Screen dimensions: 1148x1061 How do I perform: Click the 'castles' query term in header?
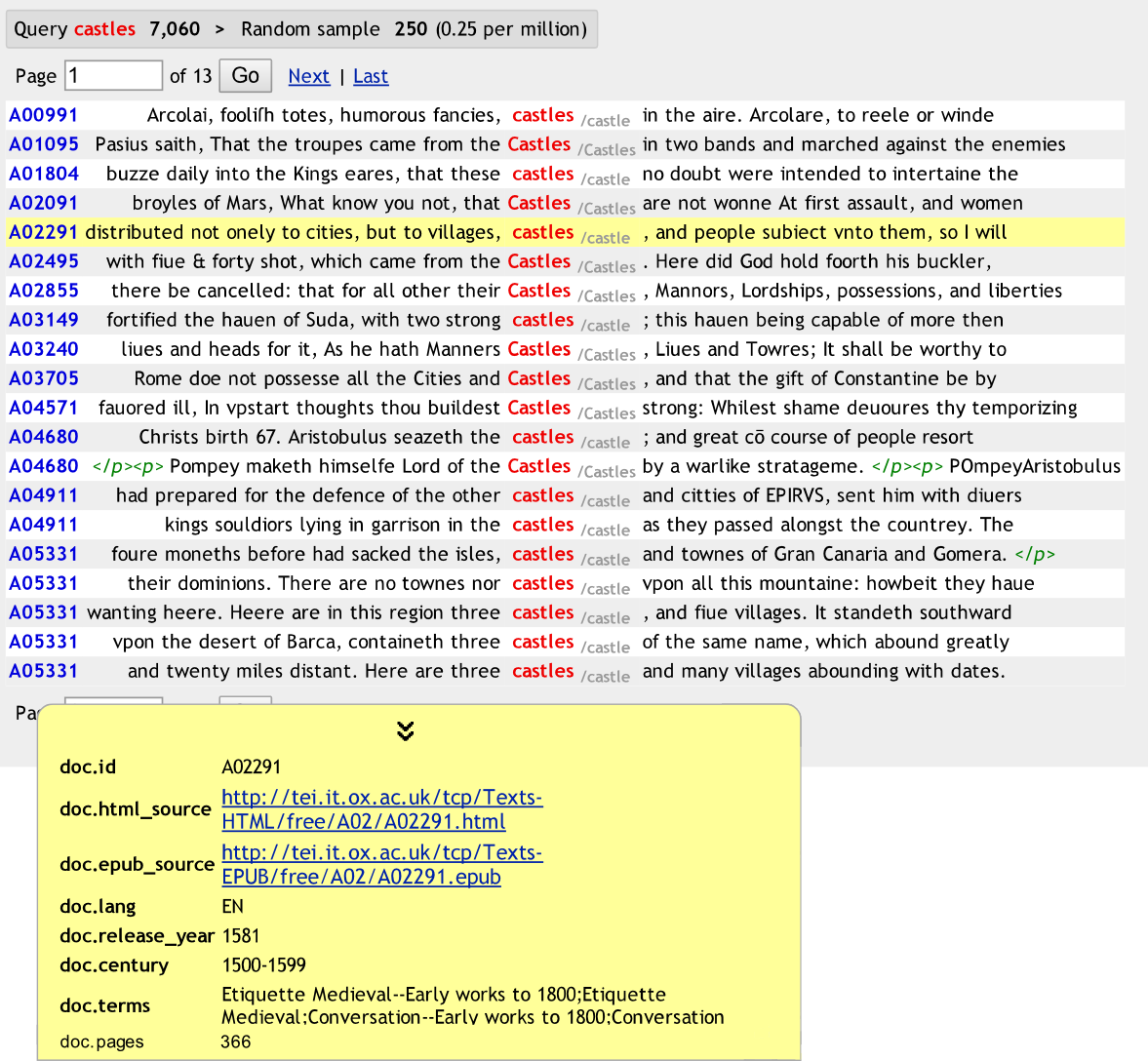pos(104,29)
